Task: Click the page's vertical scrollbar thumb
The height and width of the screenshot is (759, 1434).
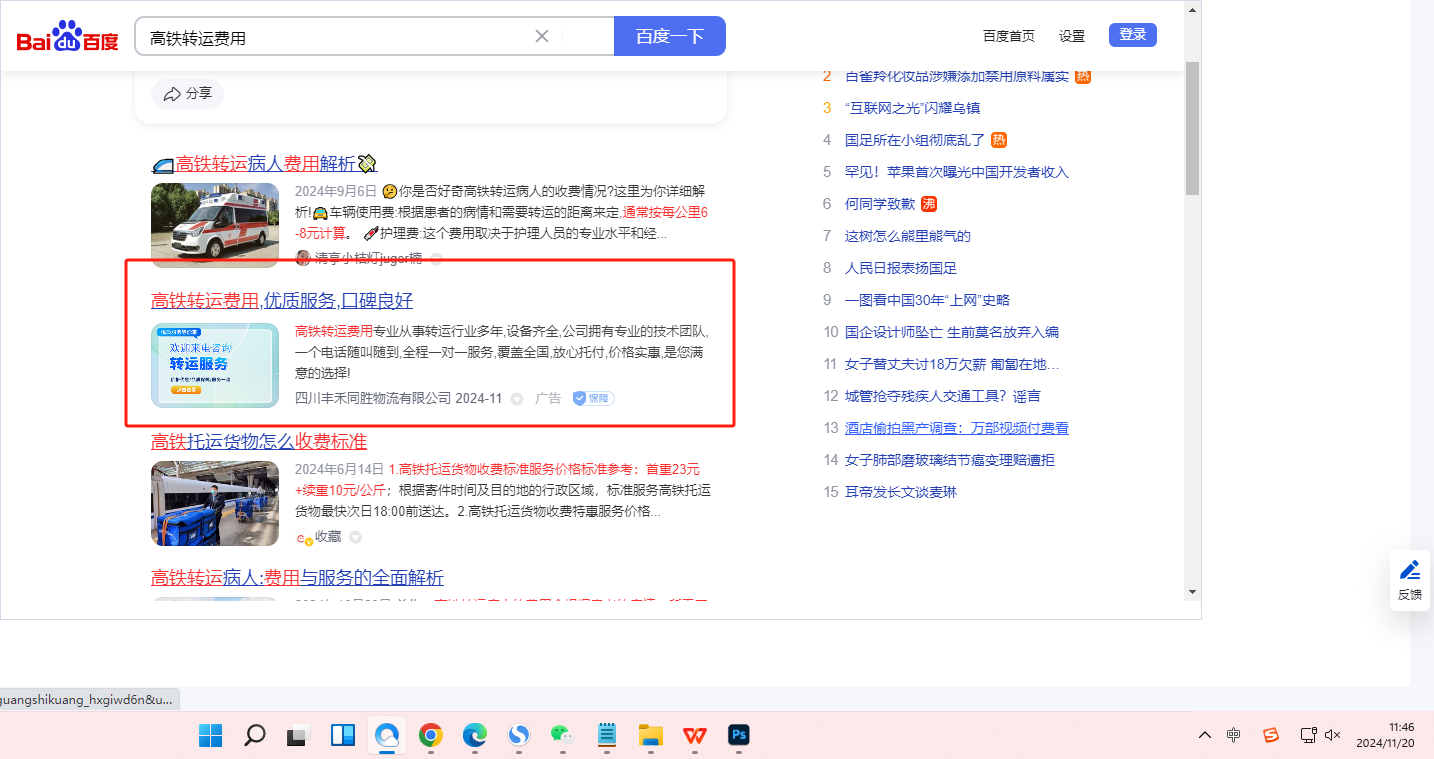Action: pos(1192,128)
